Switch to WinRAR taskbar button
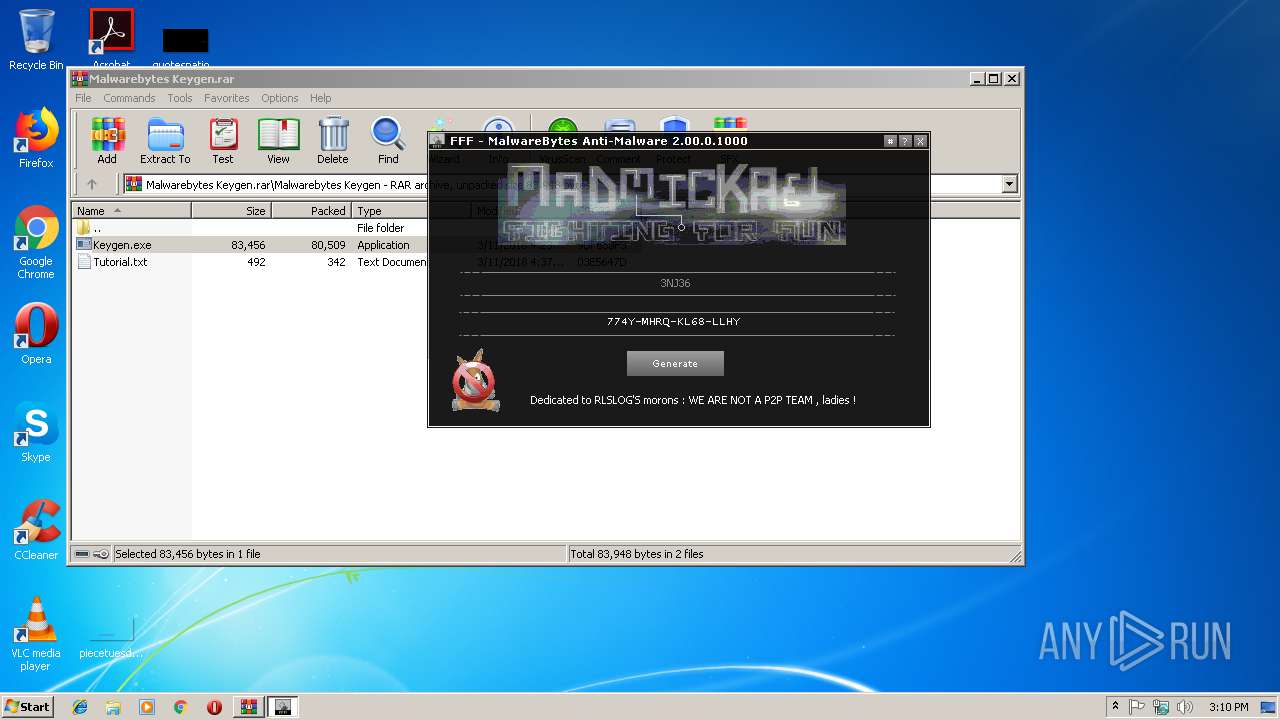 pyautogui.click(x=248, y=707)
